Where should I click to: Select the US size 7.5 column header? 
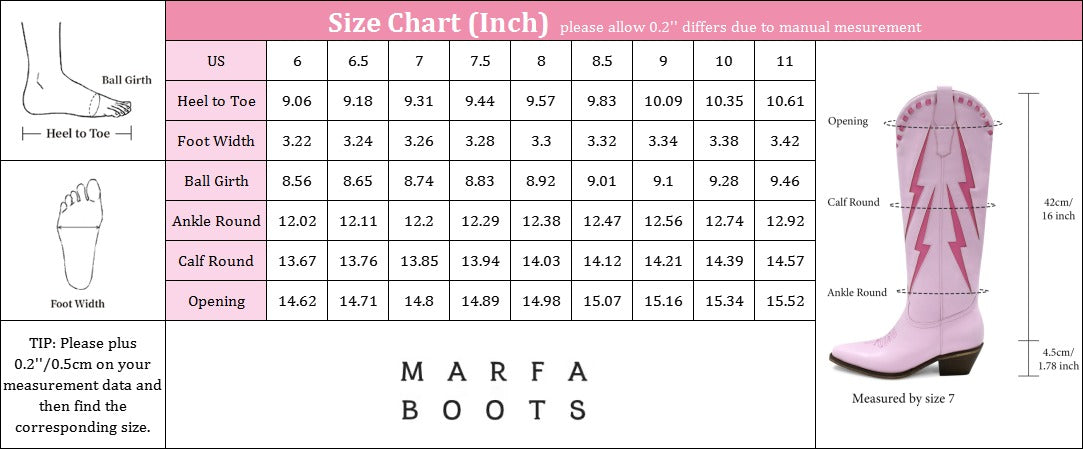tap(480, 61)
